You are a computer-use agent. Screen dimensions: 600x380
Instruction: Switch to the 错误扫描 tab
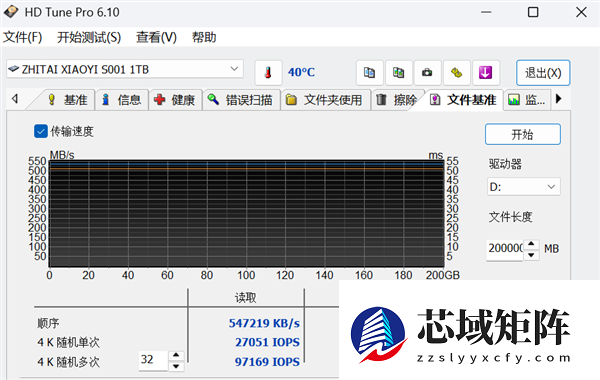tap(241, 100)
